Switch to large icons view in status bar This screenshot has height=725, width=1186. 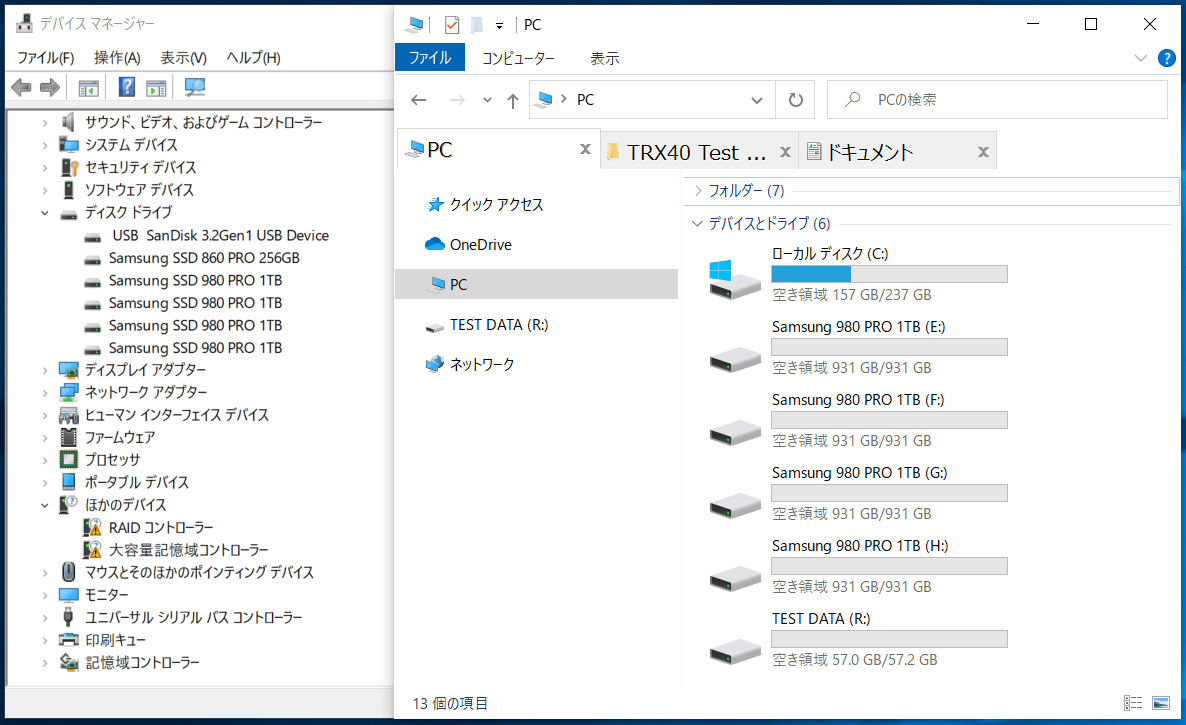pyautogui.click(x=1161, y=703)
